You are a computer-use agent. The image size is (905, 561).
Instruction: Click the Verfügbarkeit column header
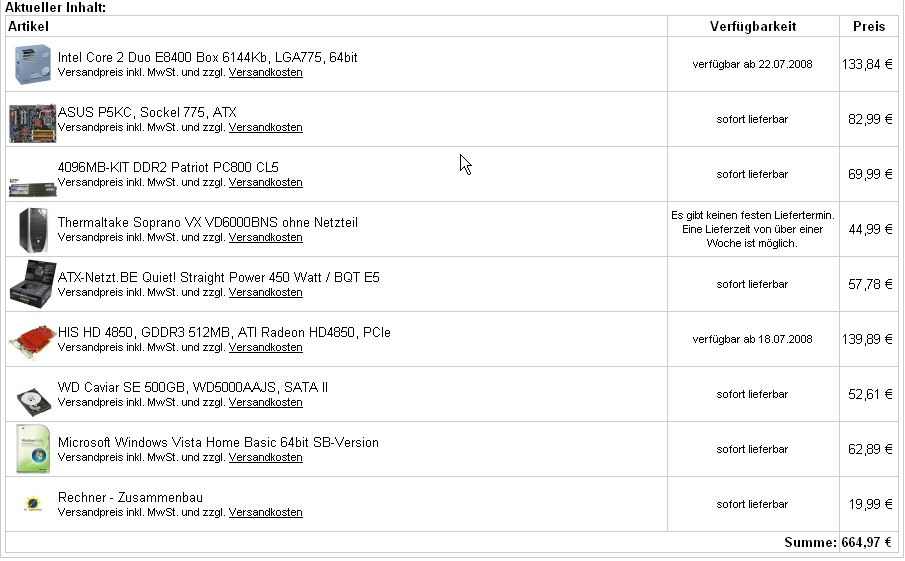753,26
